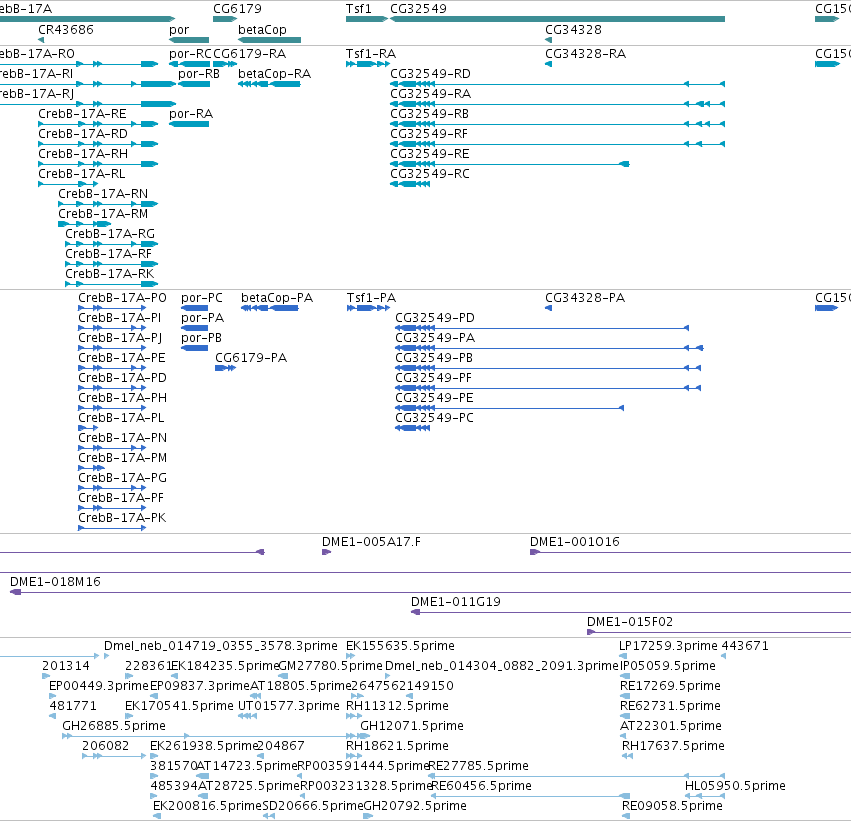The image size is (851, 821).
Task: Select transcript CrebB-17A-RH
Action: point(83,154)
